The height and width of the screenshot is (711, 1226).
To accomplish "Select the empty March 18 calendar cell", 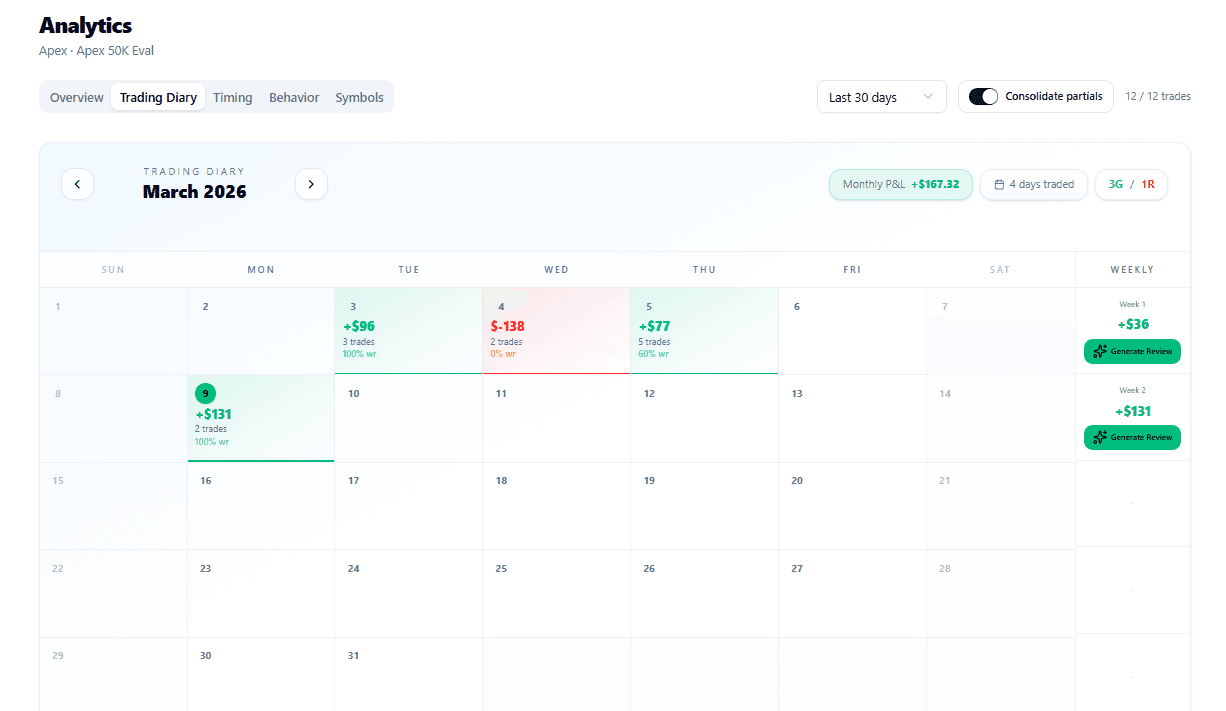I will tap(556, 505).
